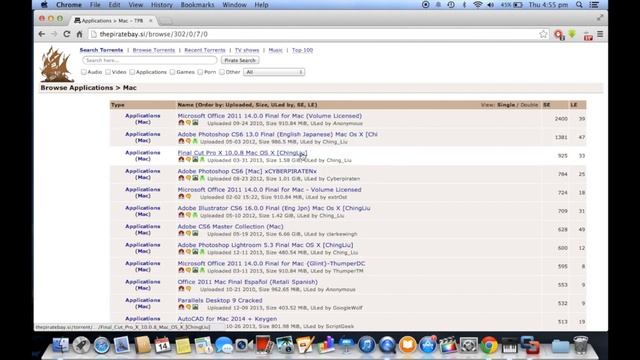
Task: Sort by the LE column header
Action: [x=573, y=105]
